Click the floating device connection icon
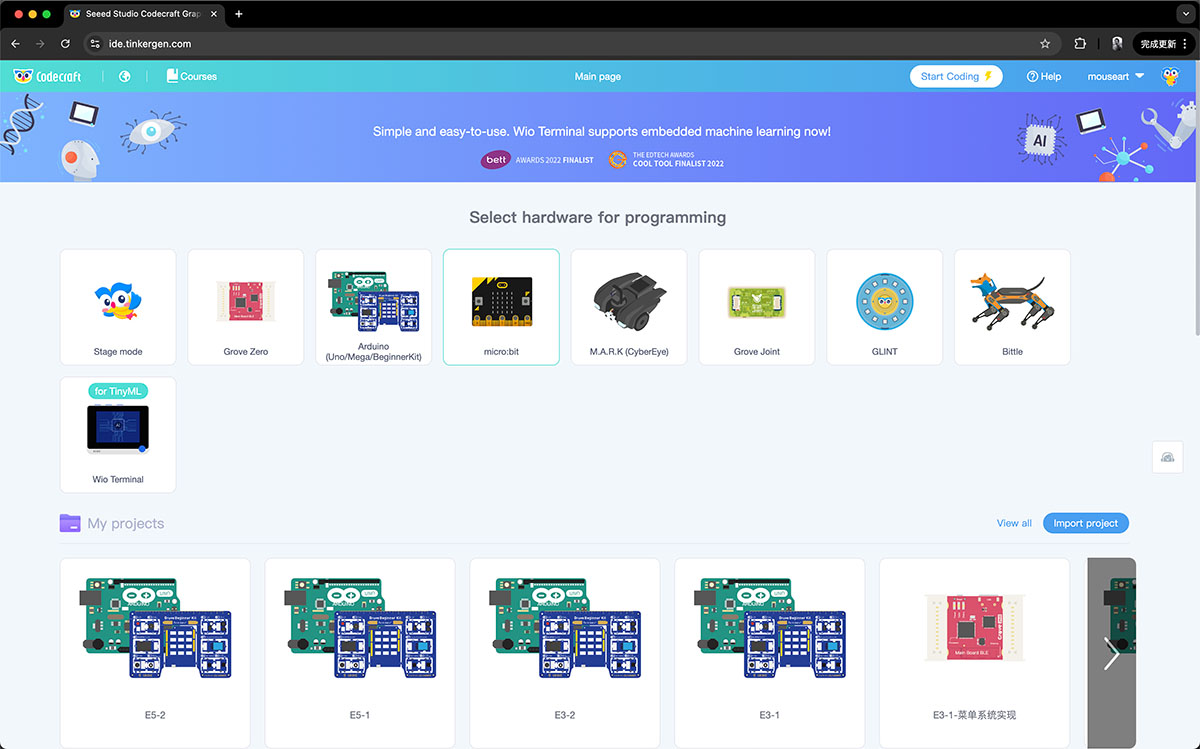Image resolution: width=1200 pixels, height=749 pixels. click(x=1168, y=457)
